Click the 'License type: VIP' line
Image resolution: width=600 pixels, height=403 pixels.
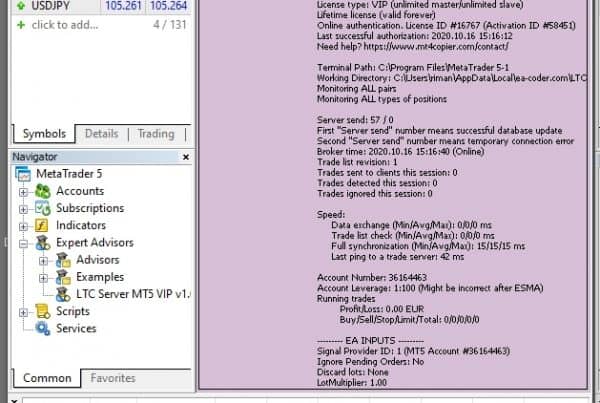click(420, 5)
